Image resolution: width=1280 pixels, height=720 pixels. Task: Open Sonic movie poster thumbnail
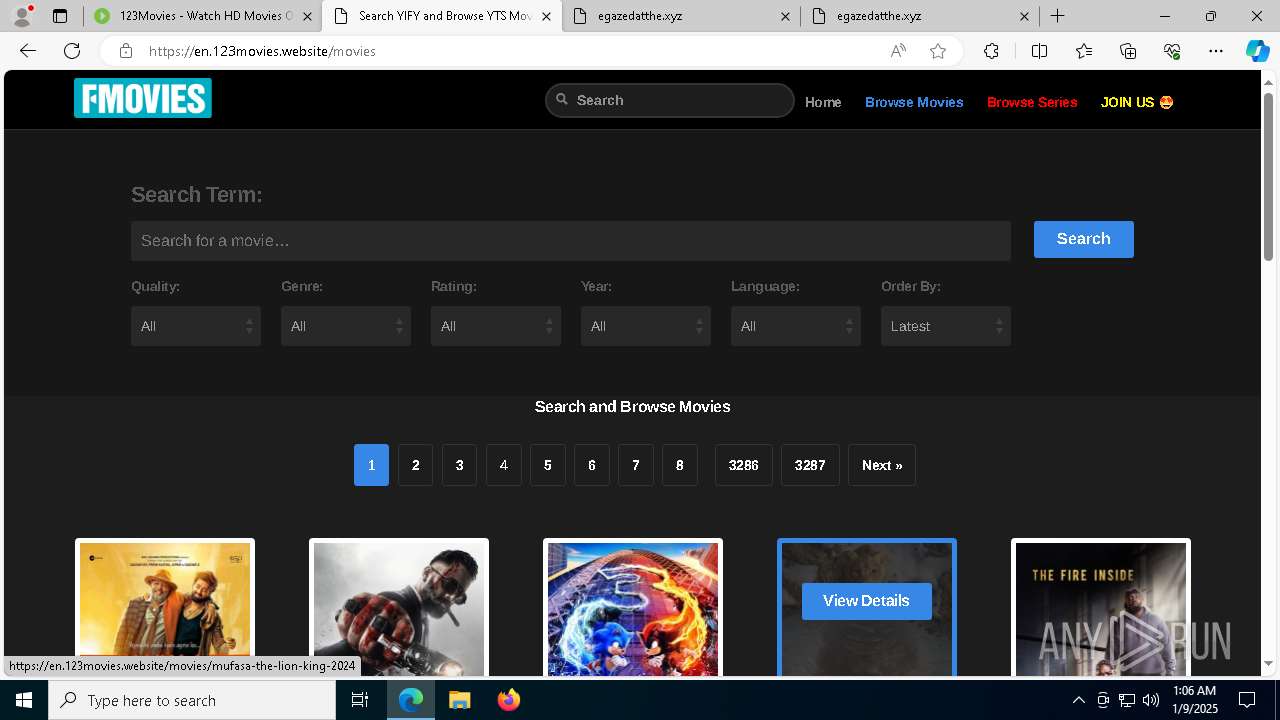[633, 608]
